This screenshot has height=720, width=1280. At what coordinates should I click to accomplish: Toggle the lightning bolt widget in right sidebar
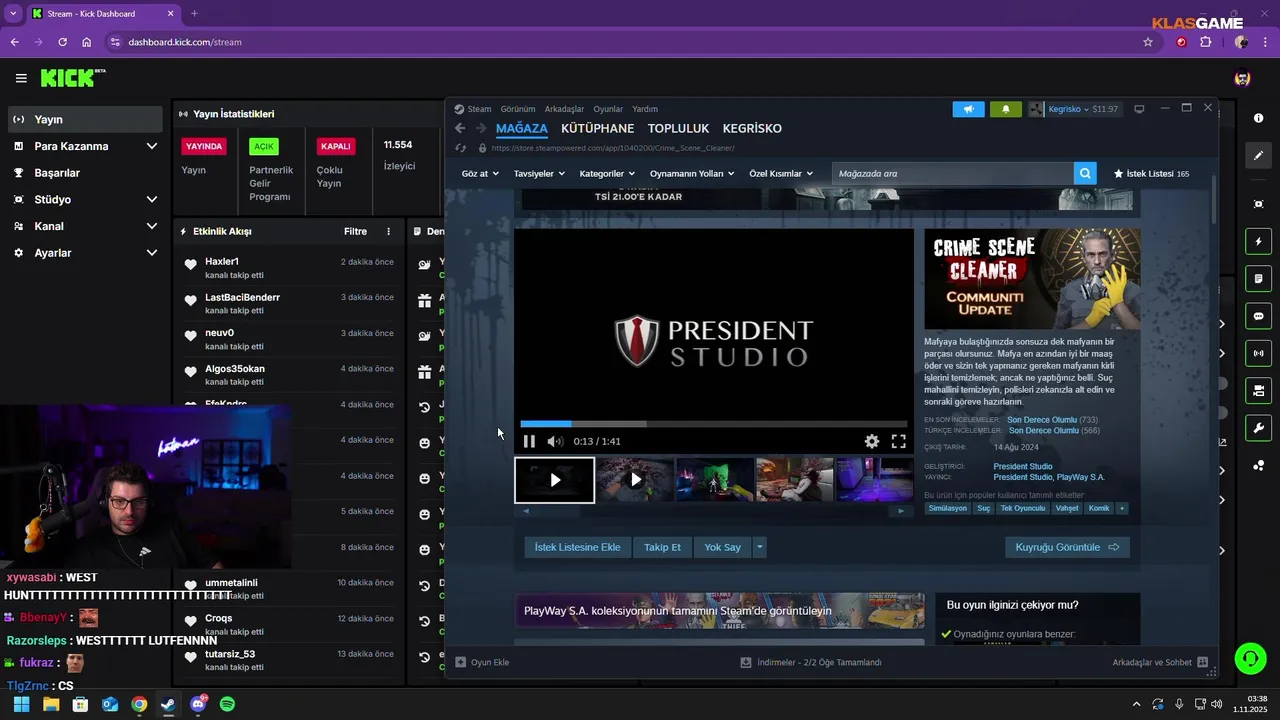point(1258,241)
